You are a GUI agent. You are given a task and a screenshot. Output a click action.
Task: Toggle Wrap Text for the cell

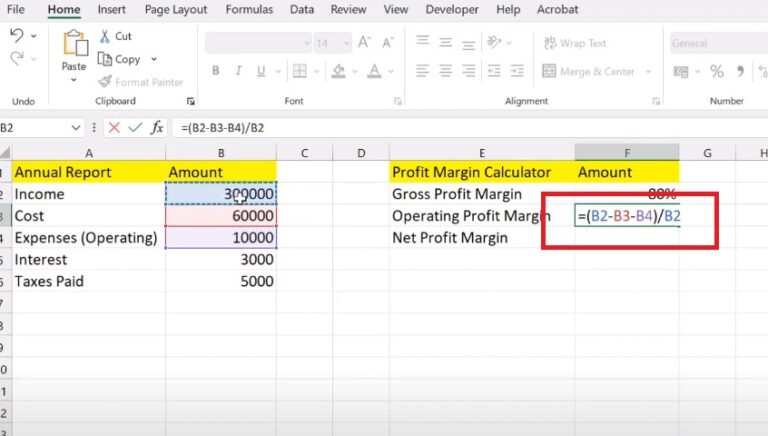575,44
